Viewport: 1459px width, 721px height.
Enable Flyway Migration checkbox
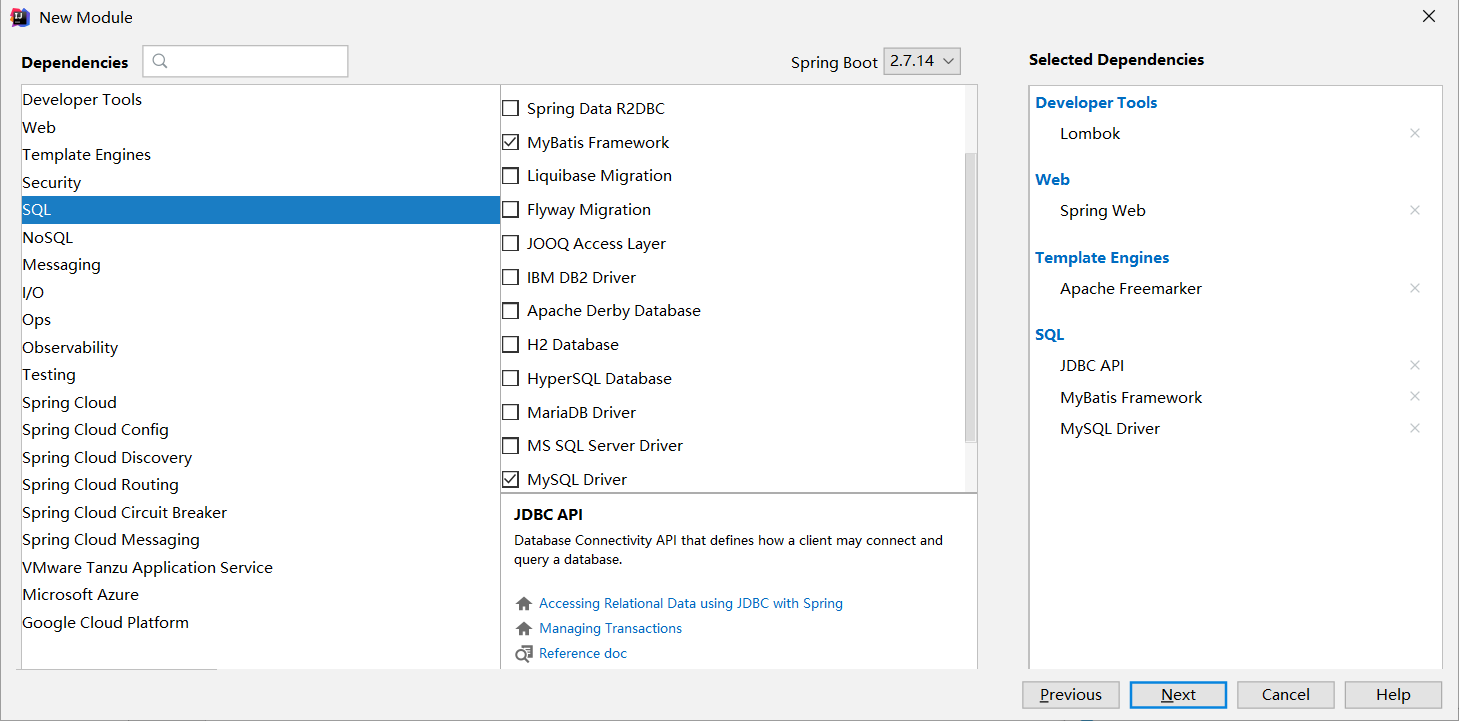pyautogui.click(x=510, y=210)
